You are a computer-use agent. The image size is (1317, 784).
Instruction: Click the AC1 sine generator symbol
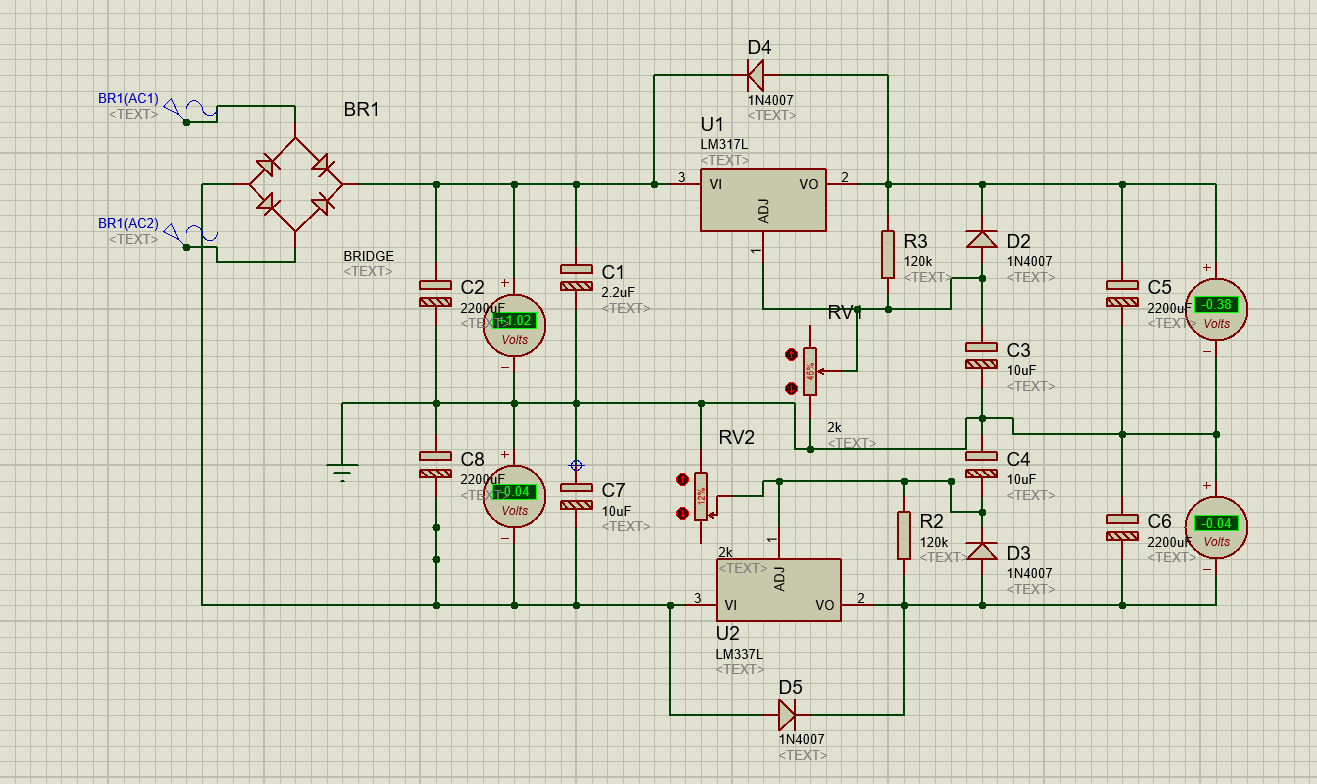tap(190, 110)
